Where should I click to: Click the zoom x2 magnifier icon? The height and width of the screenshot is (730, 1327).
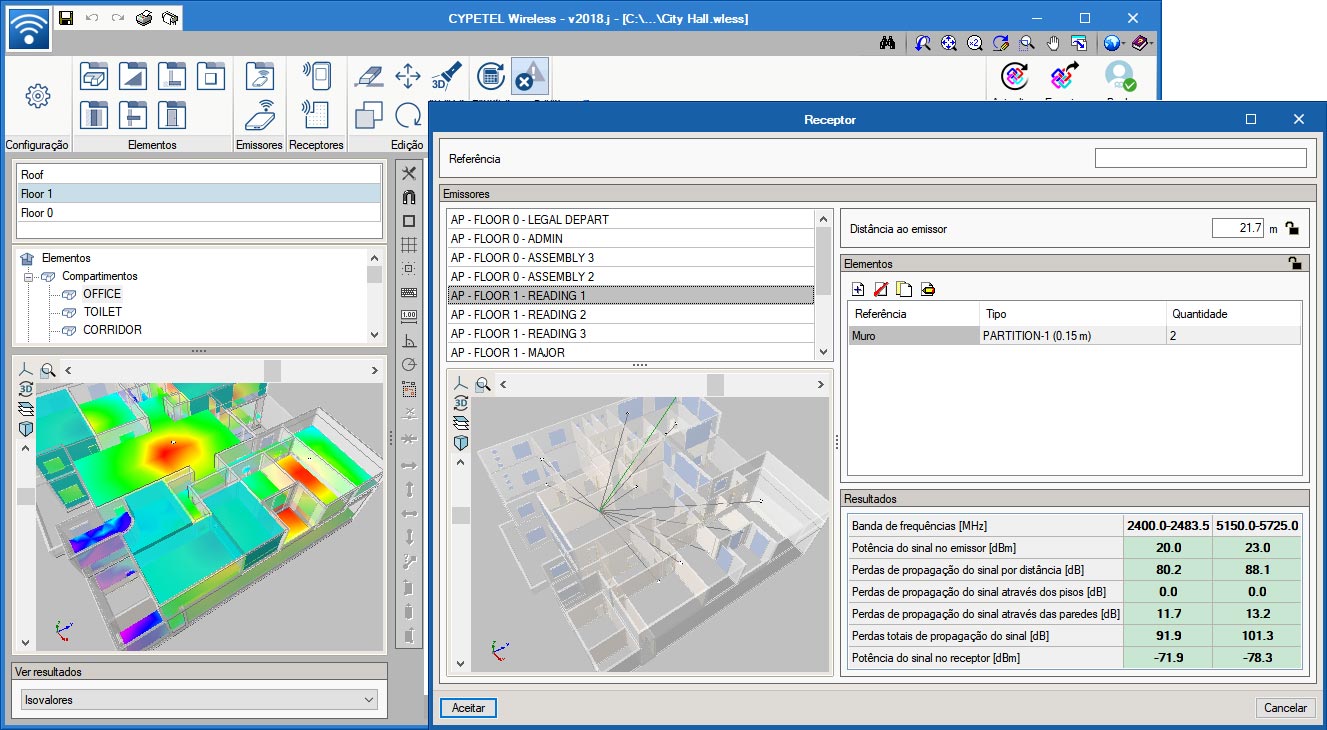[x=974, y=43]
